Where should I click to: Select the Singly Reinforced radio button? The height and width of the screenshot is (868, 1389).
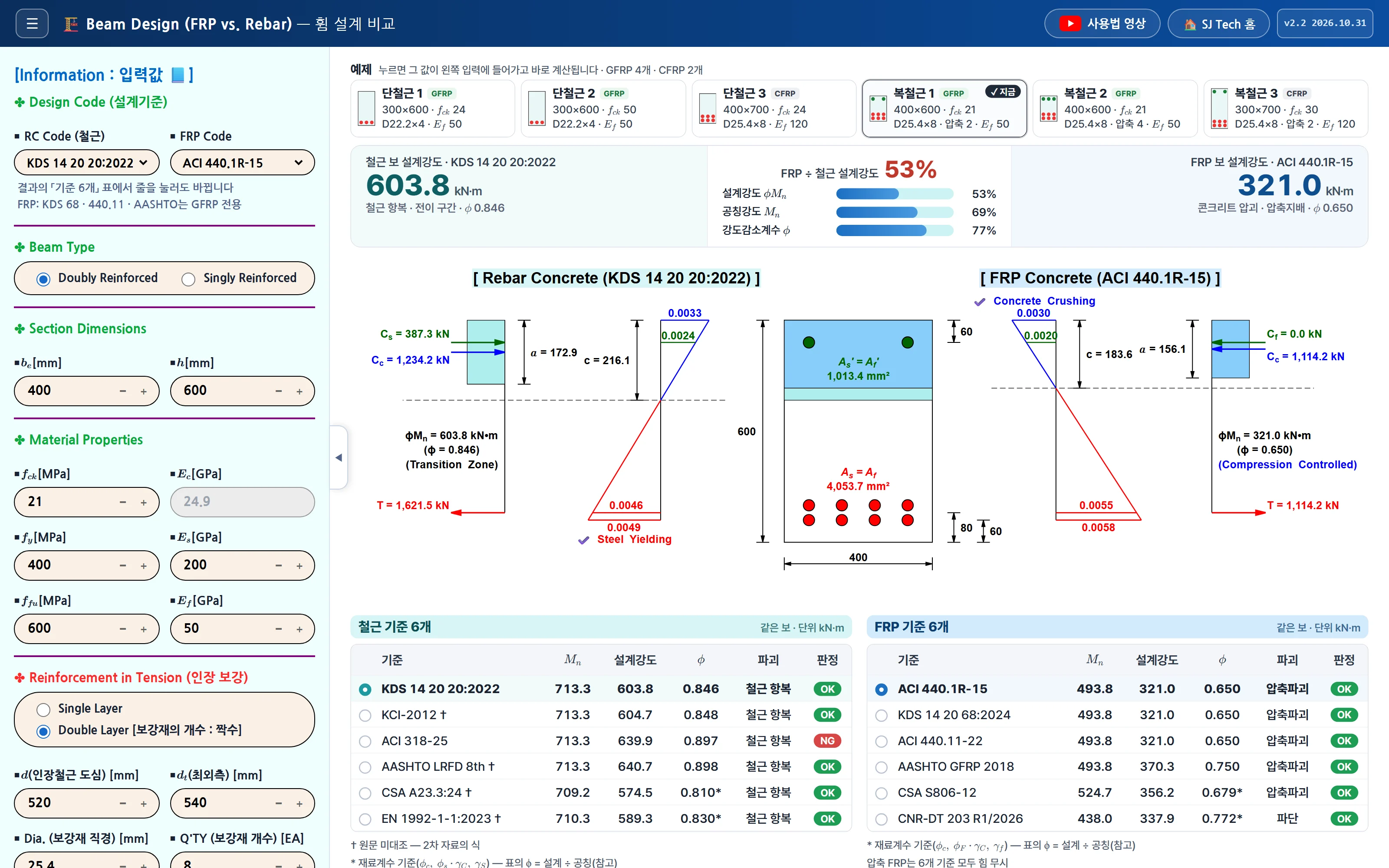coord(188,279)
